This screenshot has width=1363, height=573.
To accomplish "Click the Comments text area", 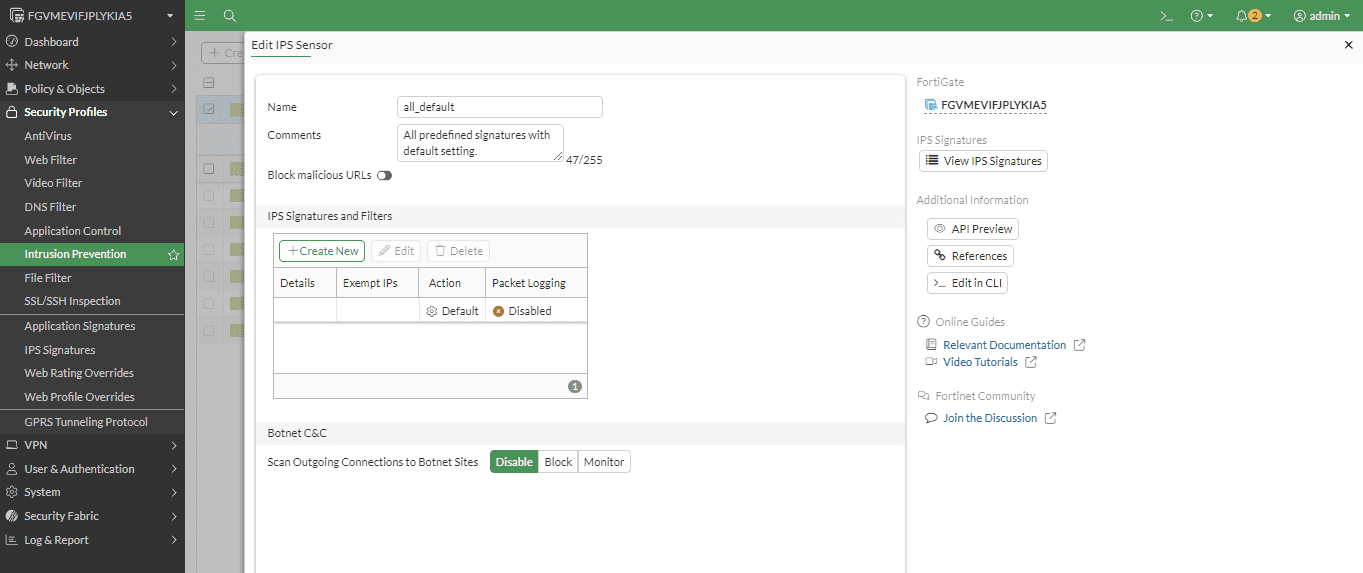I will (480, 142).
